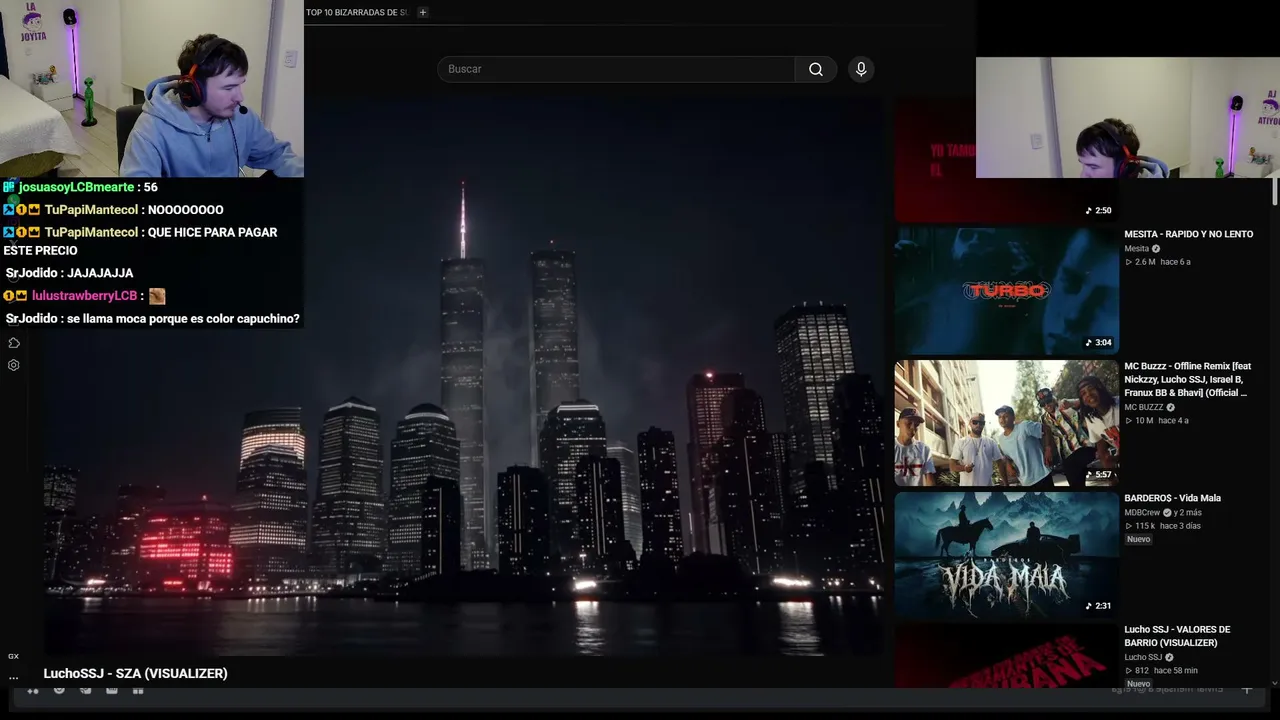Visit the Mesita channel
1280x720 pixels.
pos(1136,249)
